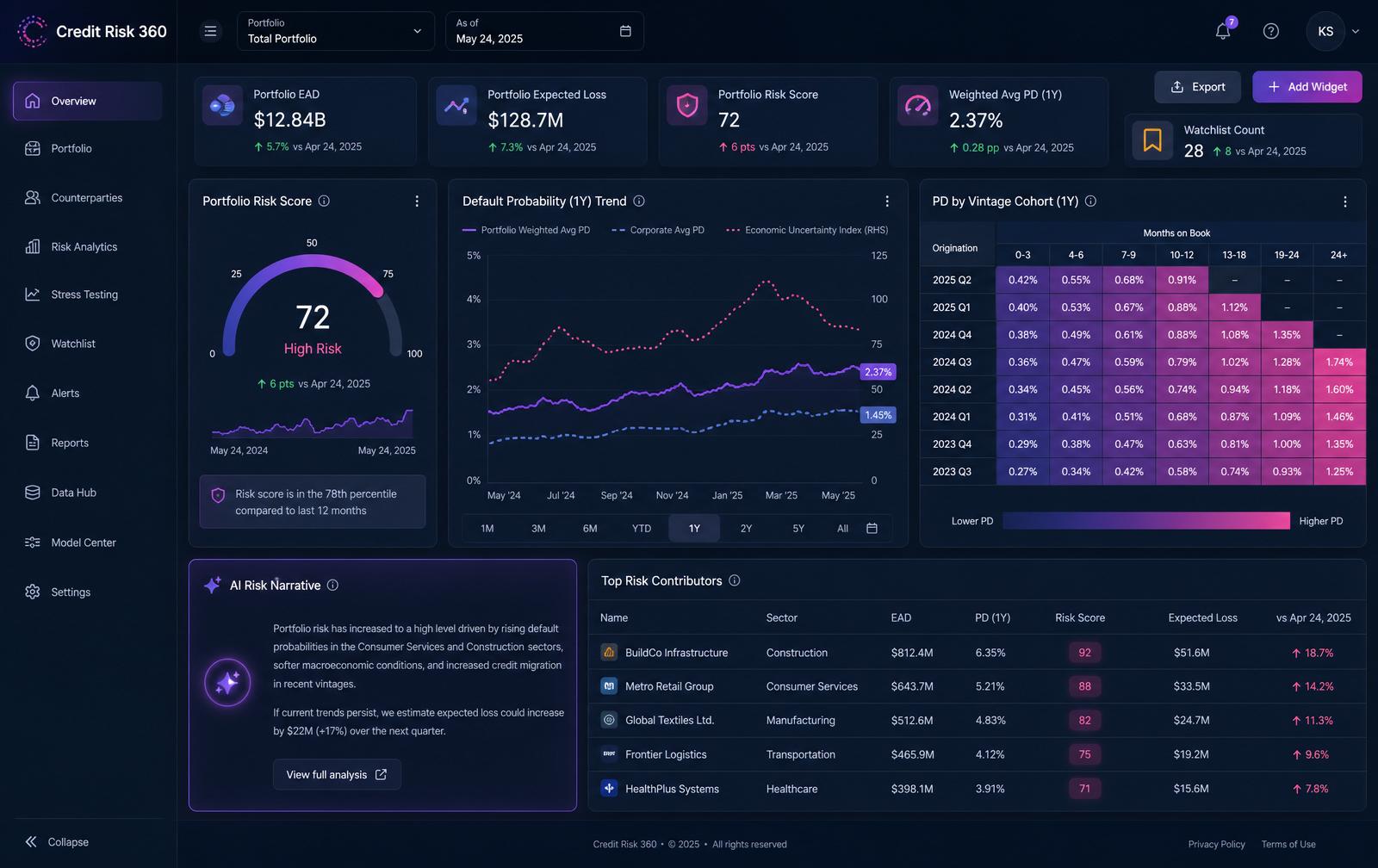Open Alerts in sidebar
The width and height of the screenshot is (1378, 868).
[88, 393]
